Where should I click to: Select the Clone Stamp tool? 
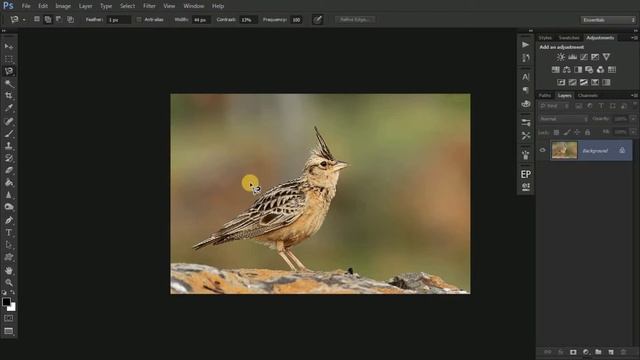[9, 146]
